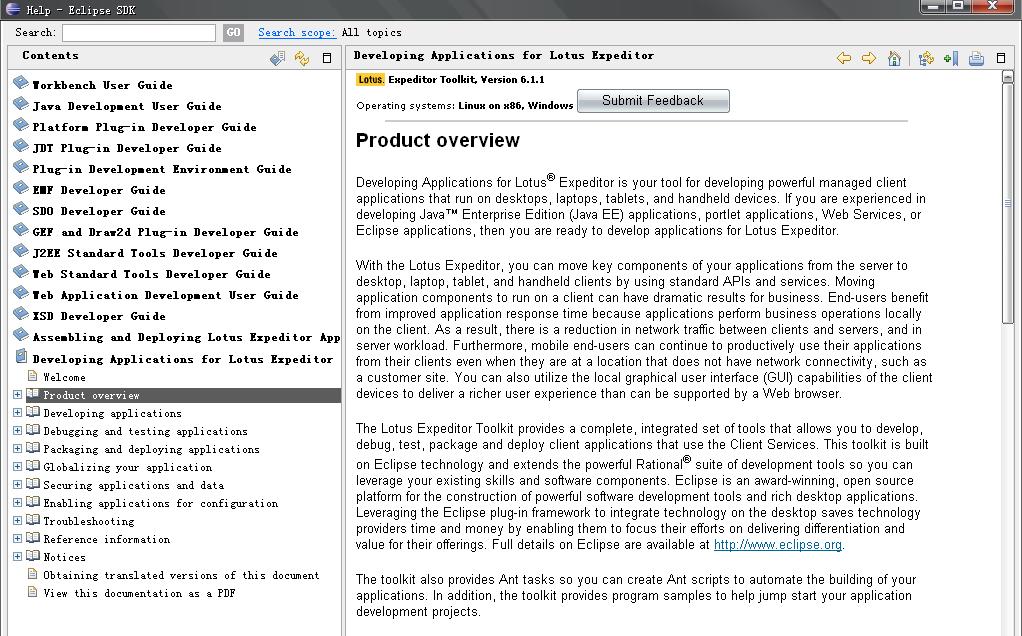Expand Securing applications and data node
Viewport: 1022px width, 636px height.
click(x=17, y=485)
